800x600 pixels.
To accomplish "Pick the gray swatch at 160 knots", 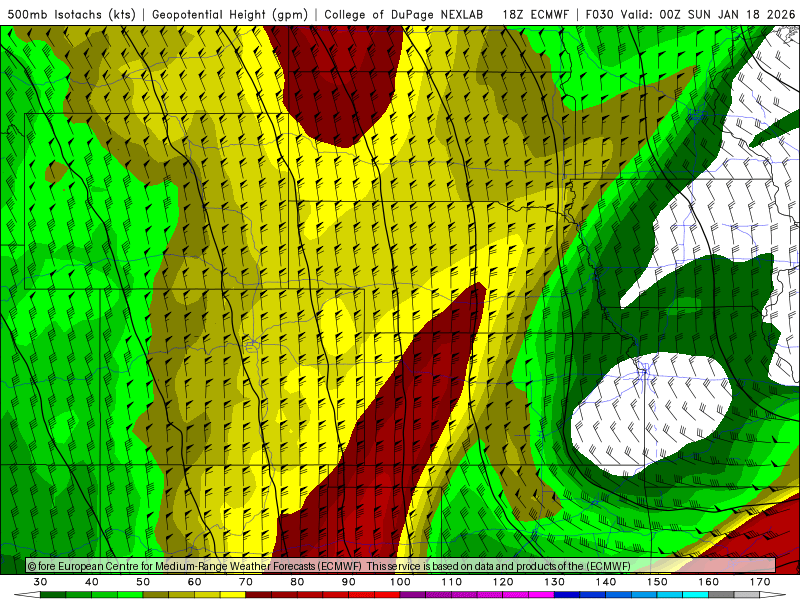I will (x=721, y=595).
